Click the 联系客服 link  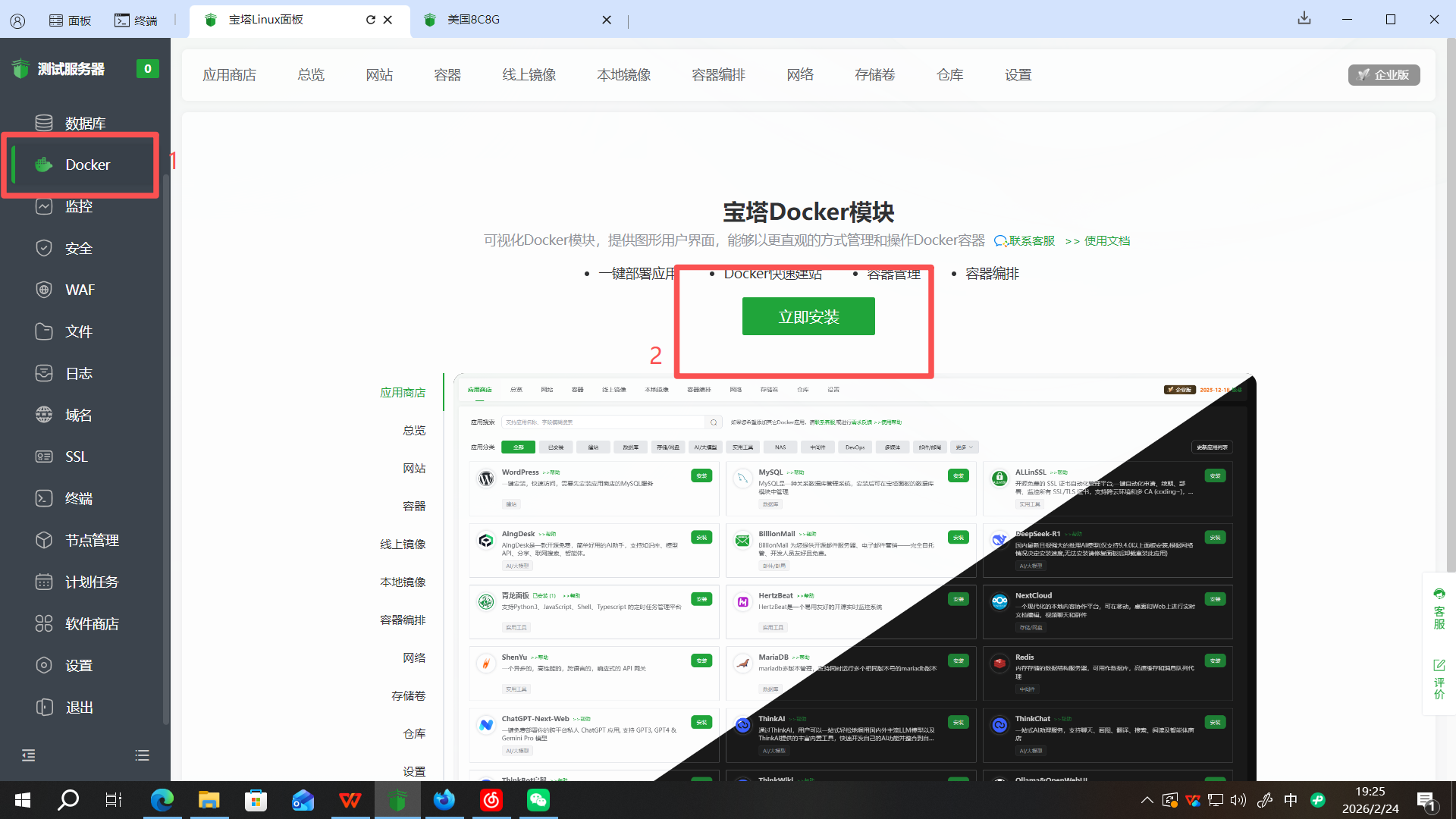[1025, 241]
